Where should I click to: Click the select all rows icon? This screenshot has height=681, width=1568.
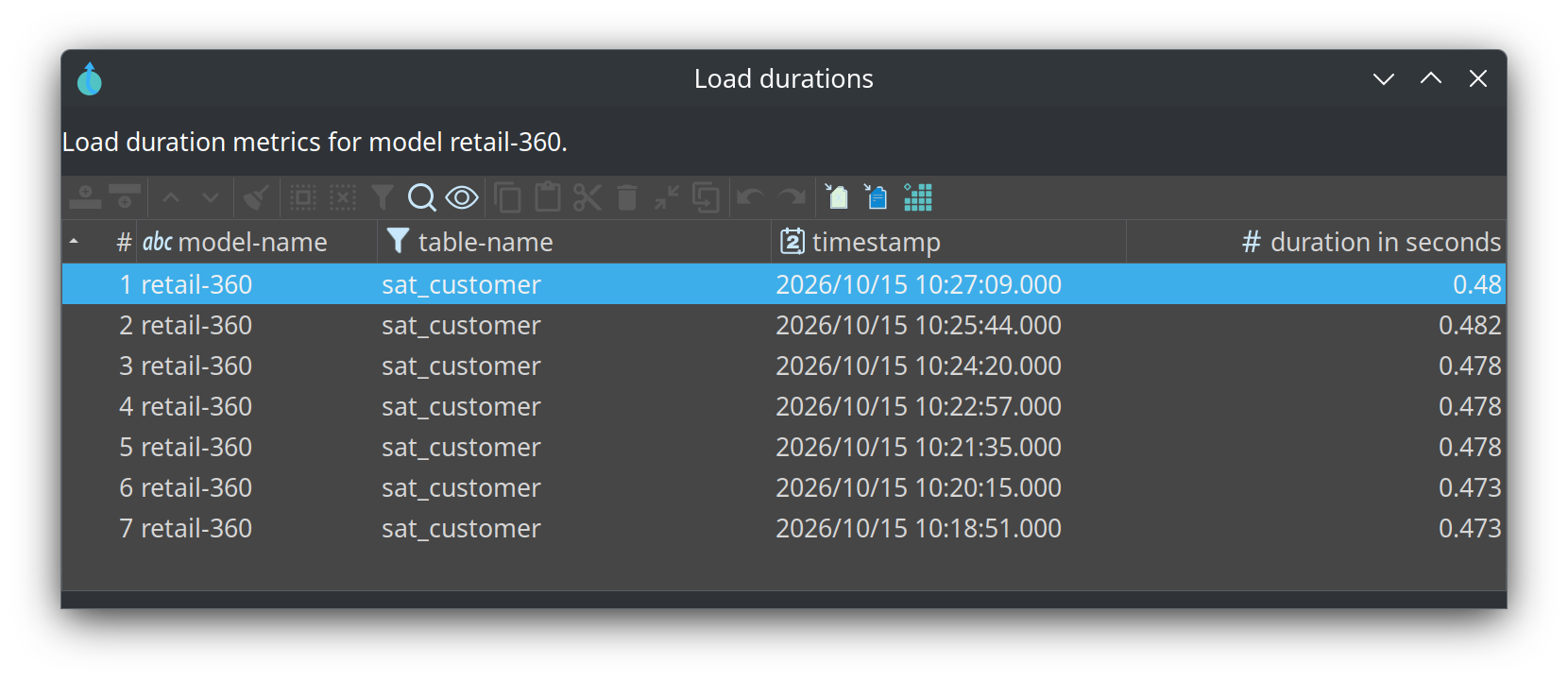(x=302, y=197)
